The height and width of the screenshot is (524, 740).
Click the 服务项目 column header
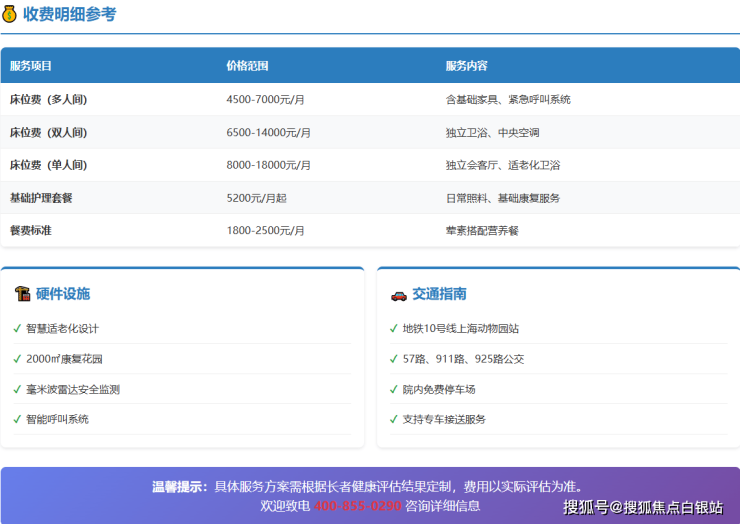[x=31, y=66]
